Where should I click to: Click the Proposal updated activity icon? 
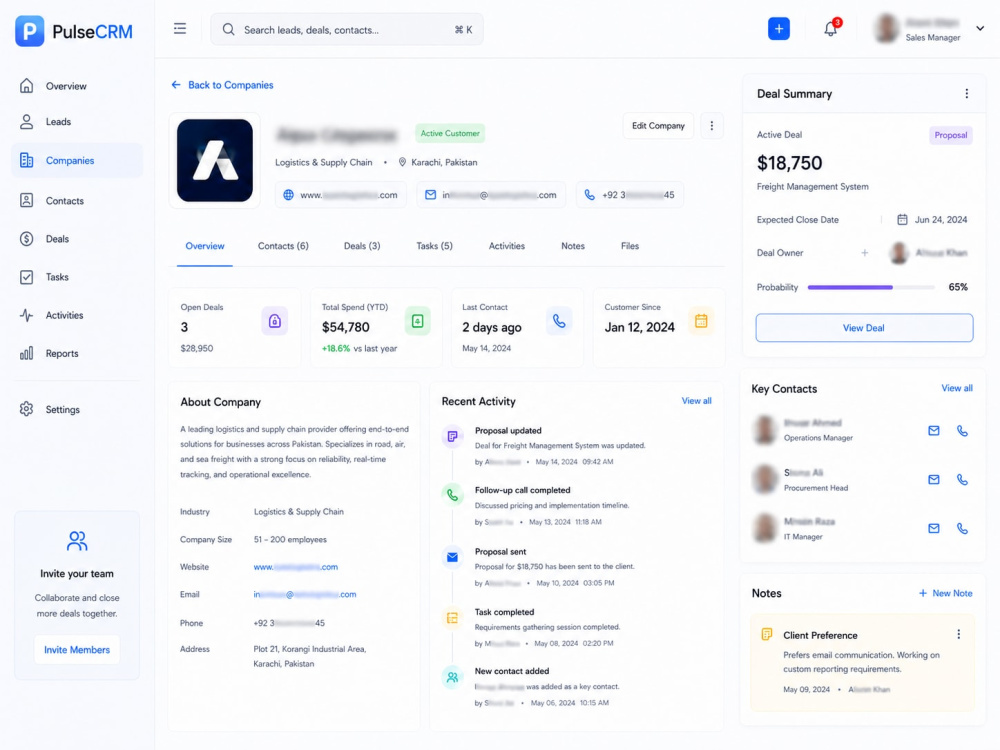tap(452, 436)
